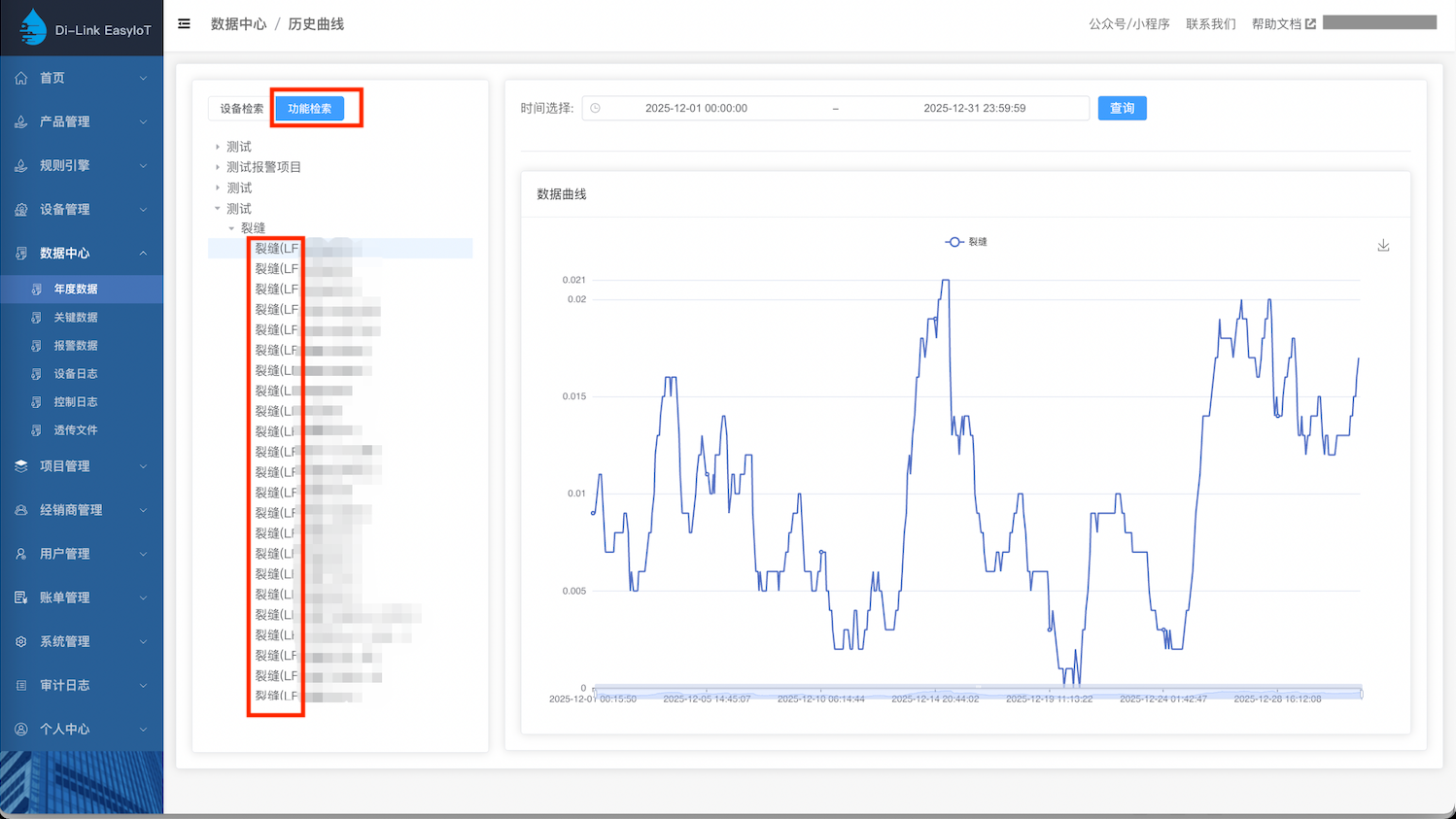Expand the 产品管理 sidebar menu
Image resolution: width=1456 pixels, height=819 pixels.
(x=82, y=121)
